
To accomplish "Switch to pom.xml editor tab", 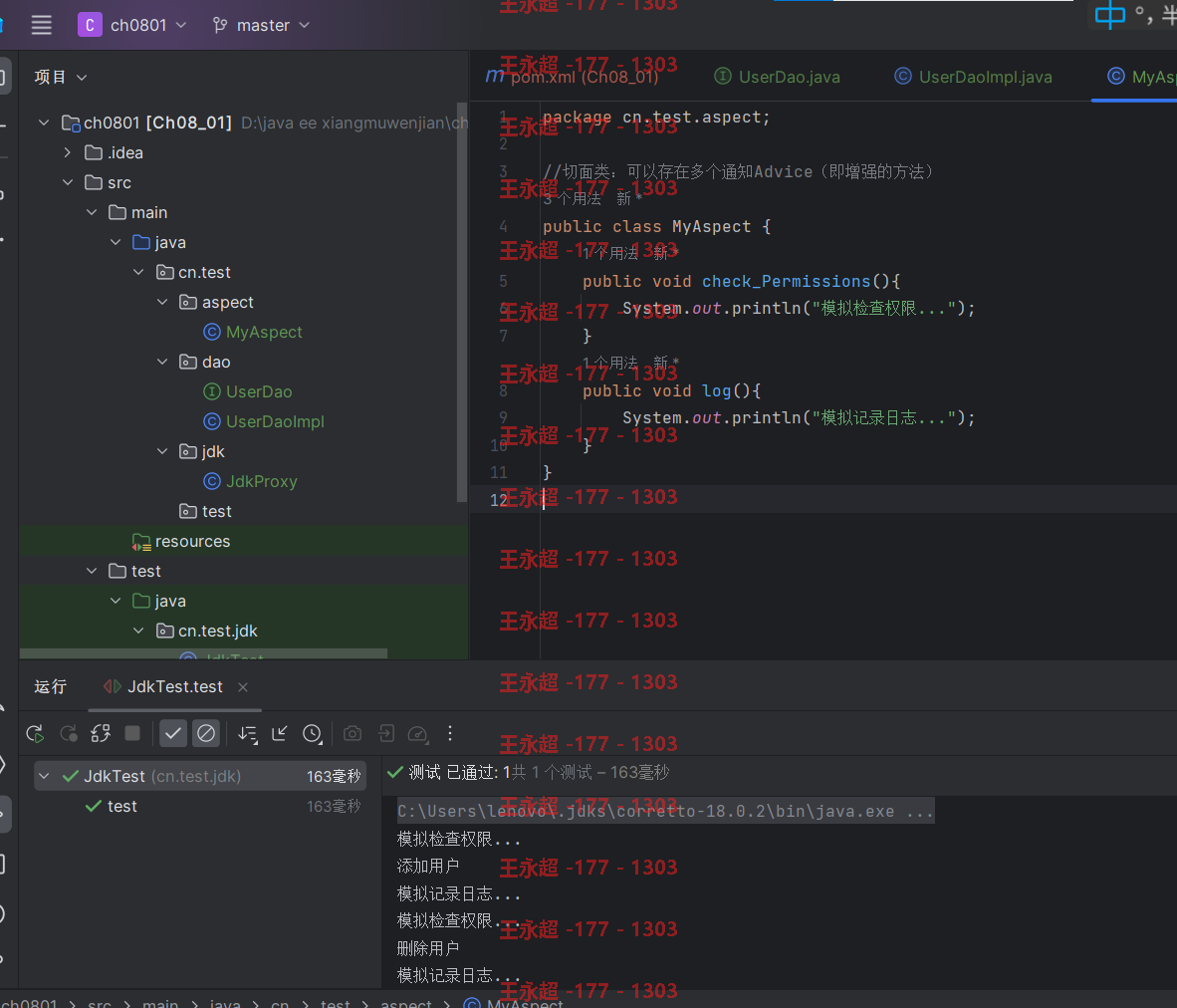I will [x=572, y=77].
